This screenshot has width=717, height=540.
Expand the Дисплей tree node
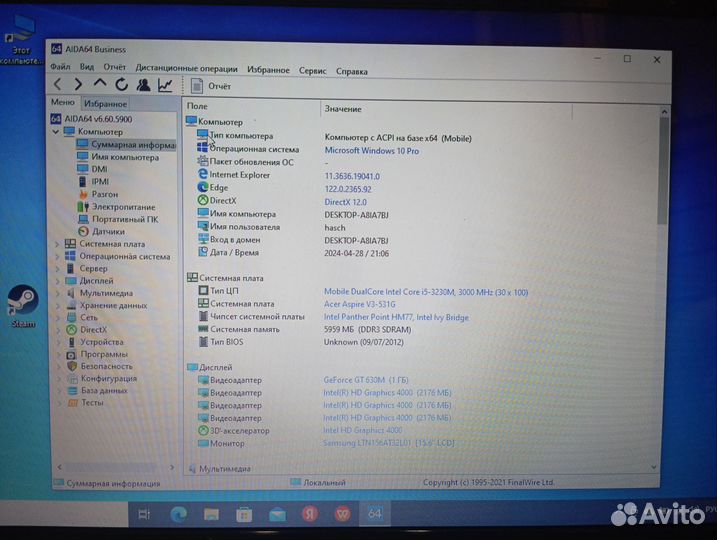tap(57, 281)
